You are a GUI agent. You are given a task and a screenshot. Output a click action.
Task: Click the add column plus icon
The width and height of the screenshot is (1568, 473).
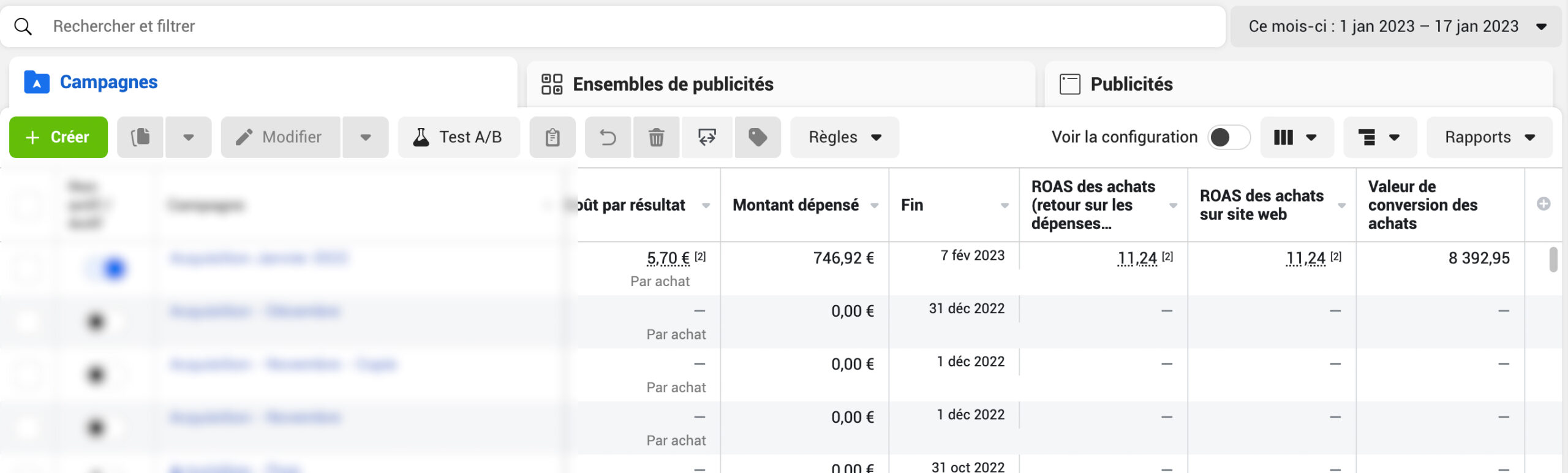tap(1543, 204)
